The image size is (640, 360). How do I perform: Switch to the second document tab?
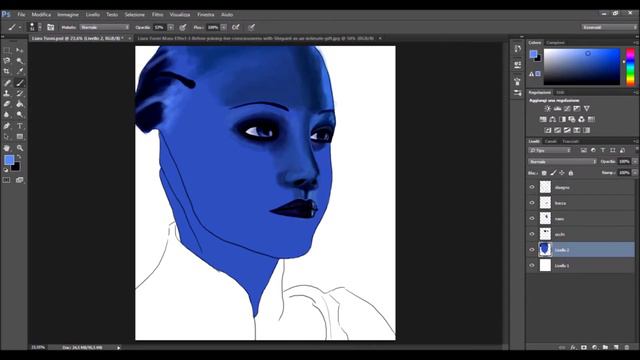coord(256,38)
